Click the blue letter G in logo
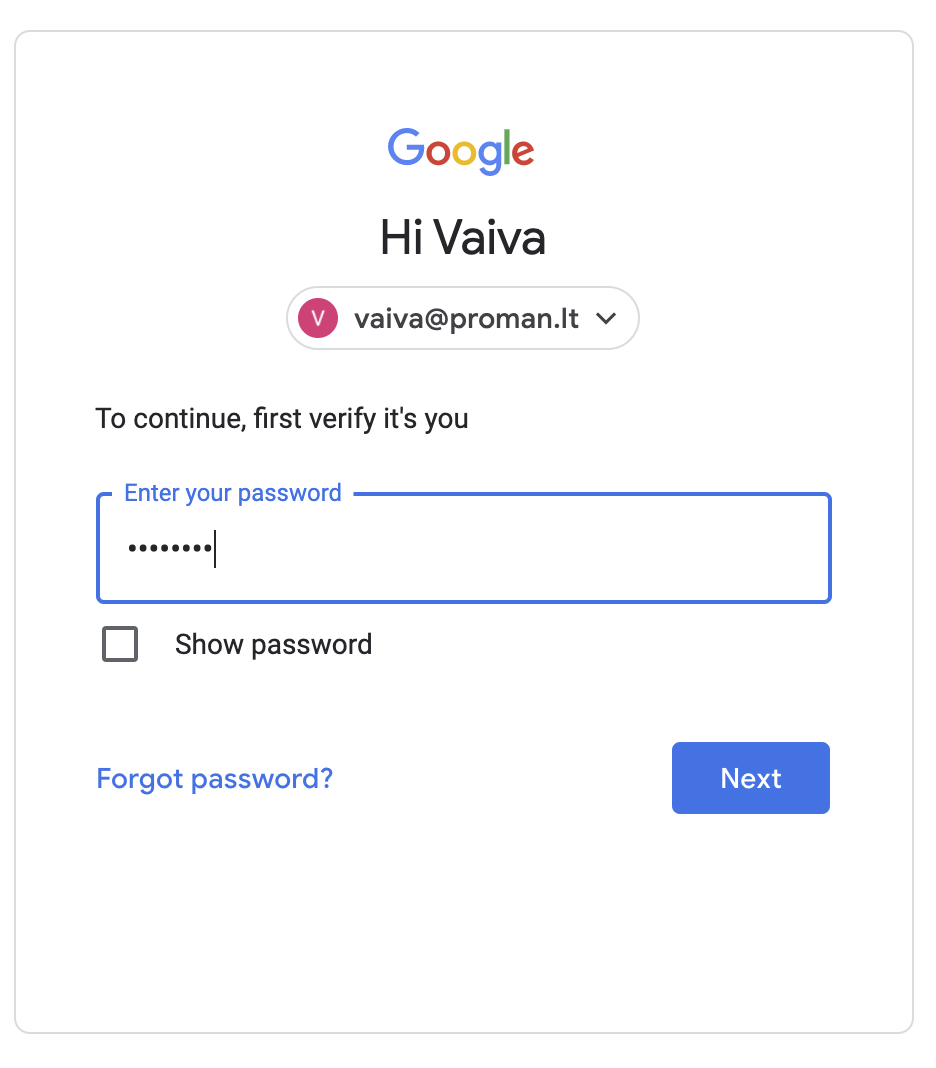Screen dimensions: 936x1068 pos(406,148)
